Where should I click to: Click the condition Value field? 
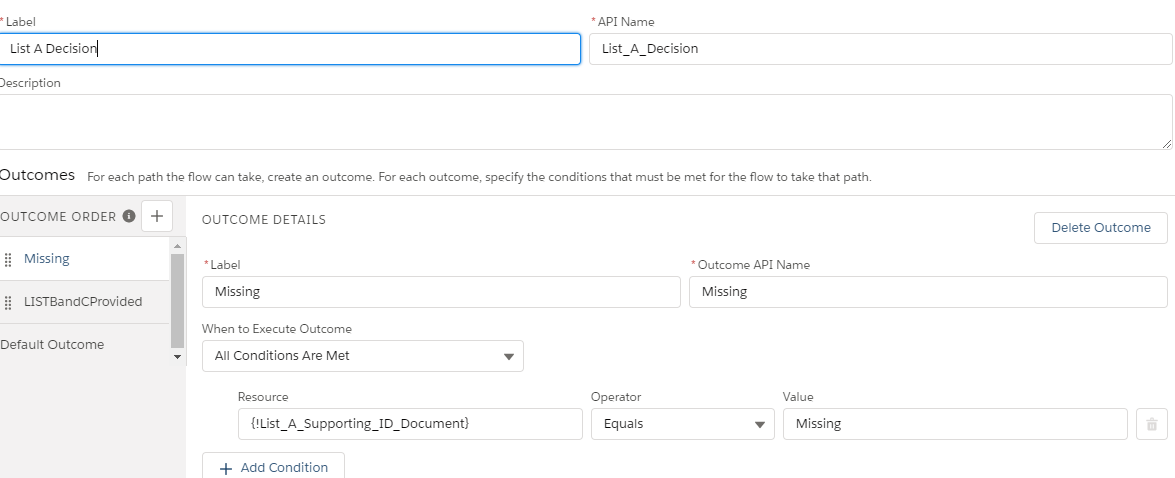[954, 424]
